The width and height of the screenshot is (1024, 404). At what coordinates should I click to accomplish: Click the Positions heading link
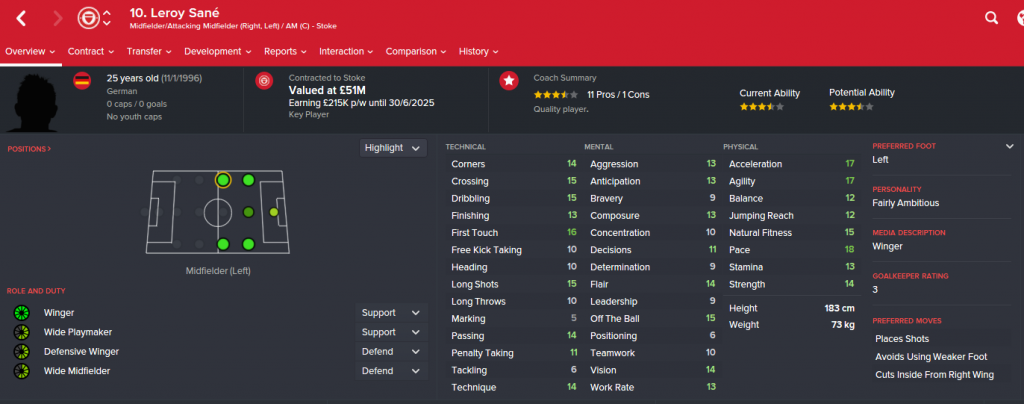[x=29, y=149]
